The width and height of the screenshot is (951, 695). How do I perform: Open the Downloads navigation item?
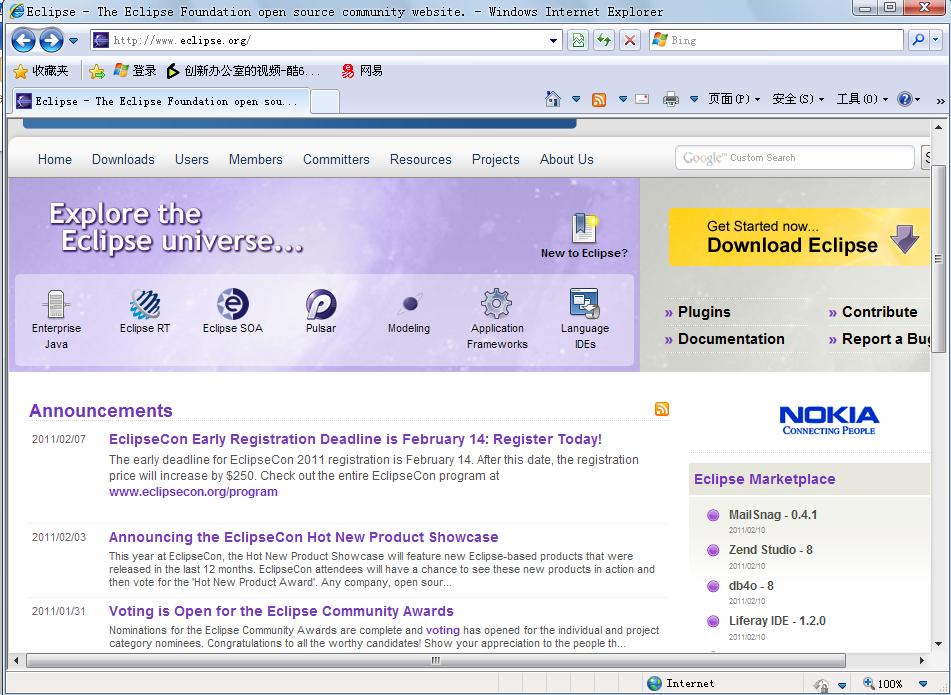click(x=123, y=159)
